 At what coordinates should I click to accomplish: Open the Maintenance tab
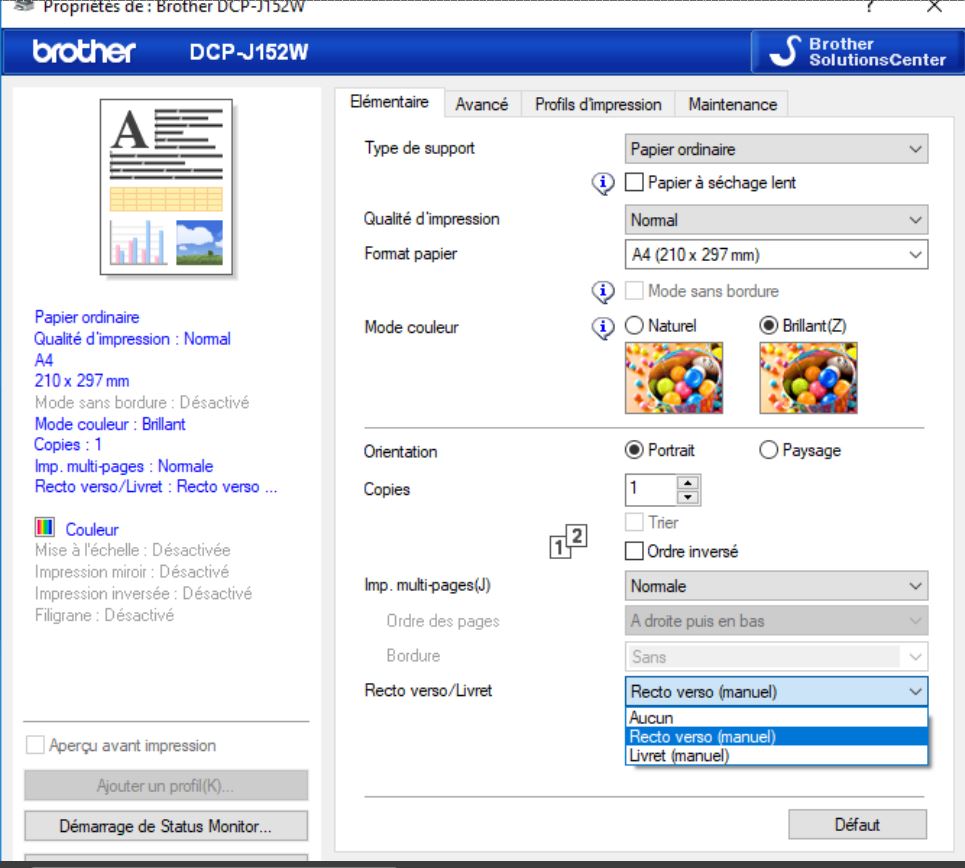click(x=732, y=105)
